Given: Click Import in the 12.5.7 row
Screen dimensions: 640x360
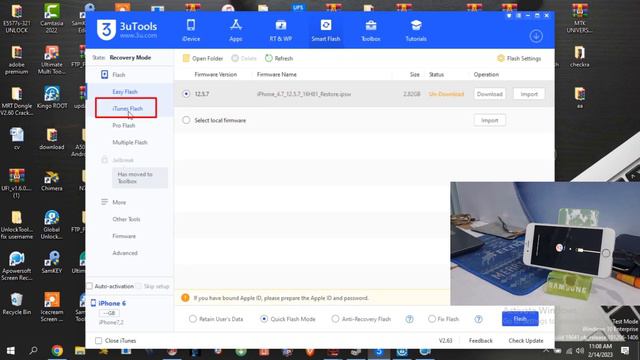Looking at the screenshot, I should 529,94.
